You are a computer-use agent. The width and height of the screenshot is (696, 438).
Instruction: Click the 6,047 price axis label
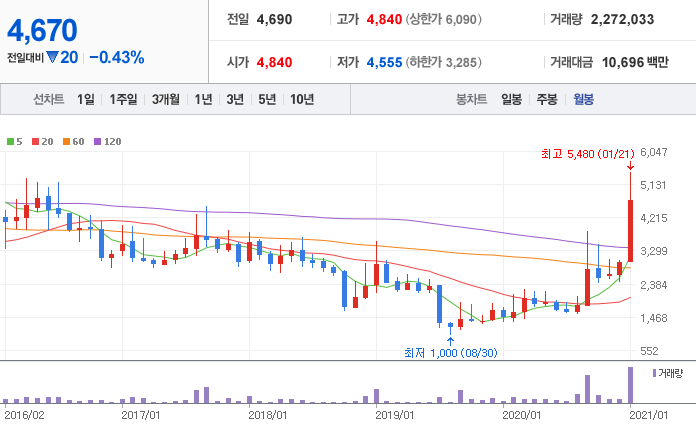(654, 152)
